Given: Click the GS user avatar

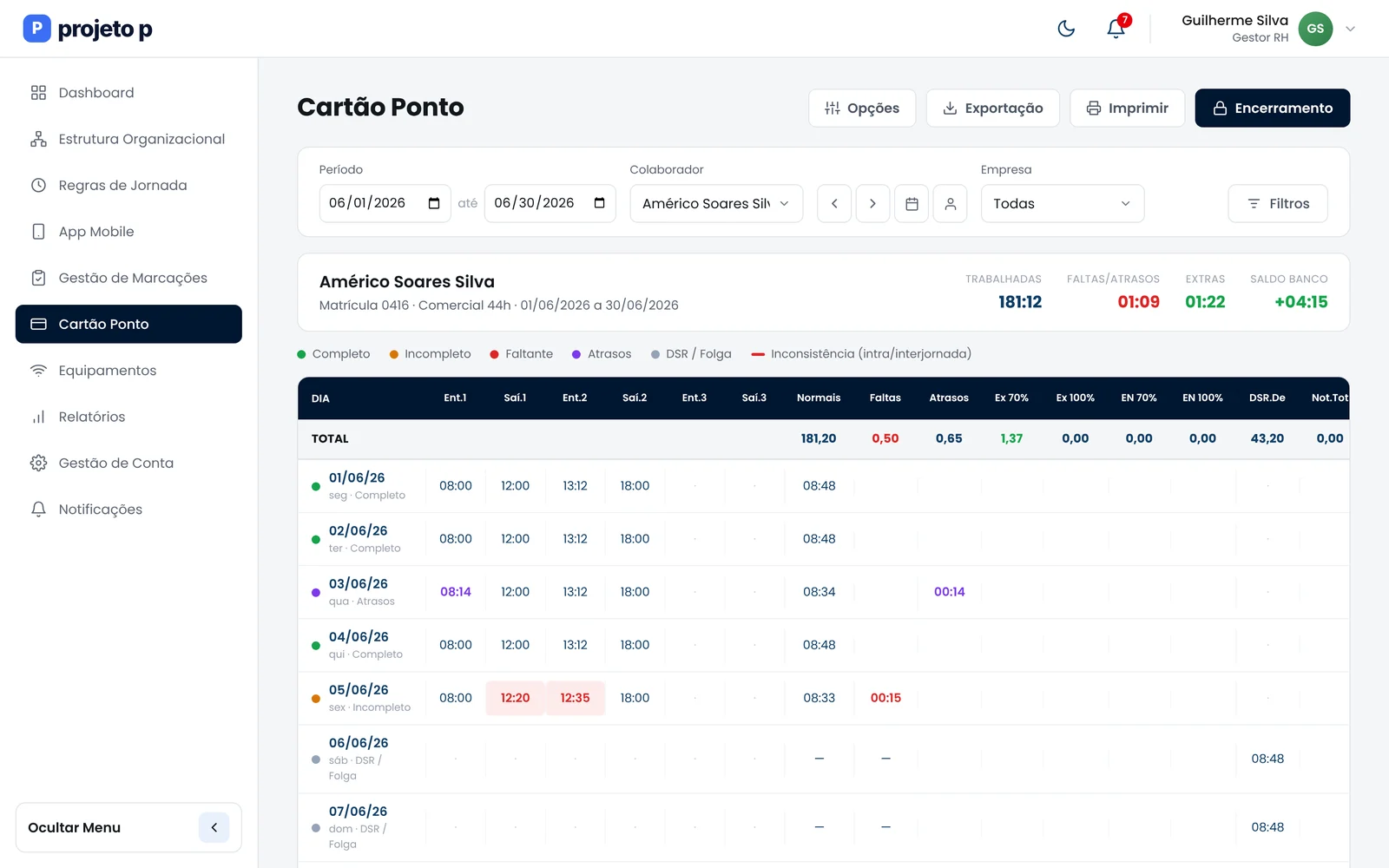Looking at the screenshot, I should click(1315, 29).
